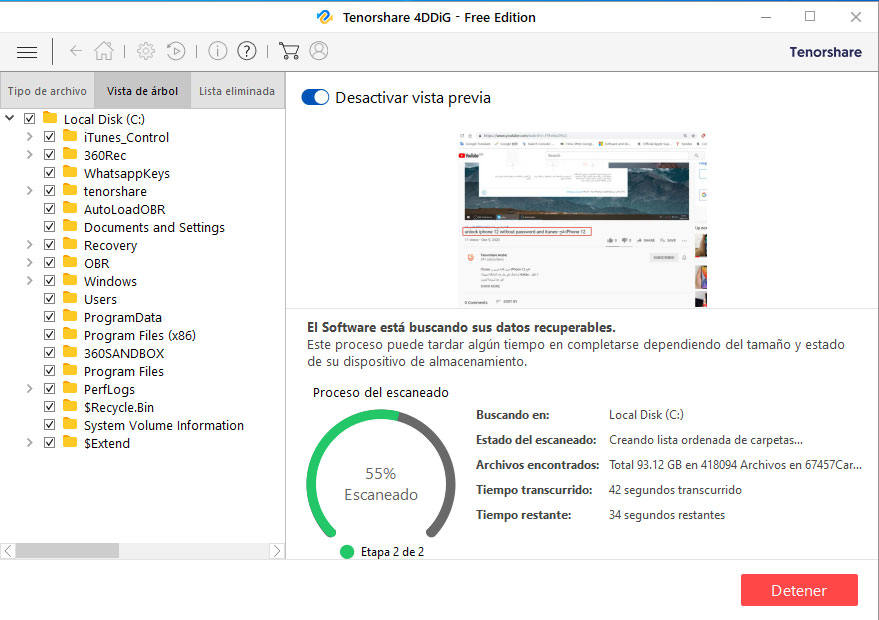Click the 360Rec folder icon
This screenshot has height=620, width=879.
tap(70, 154)
